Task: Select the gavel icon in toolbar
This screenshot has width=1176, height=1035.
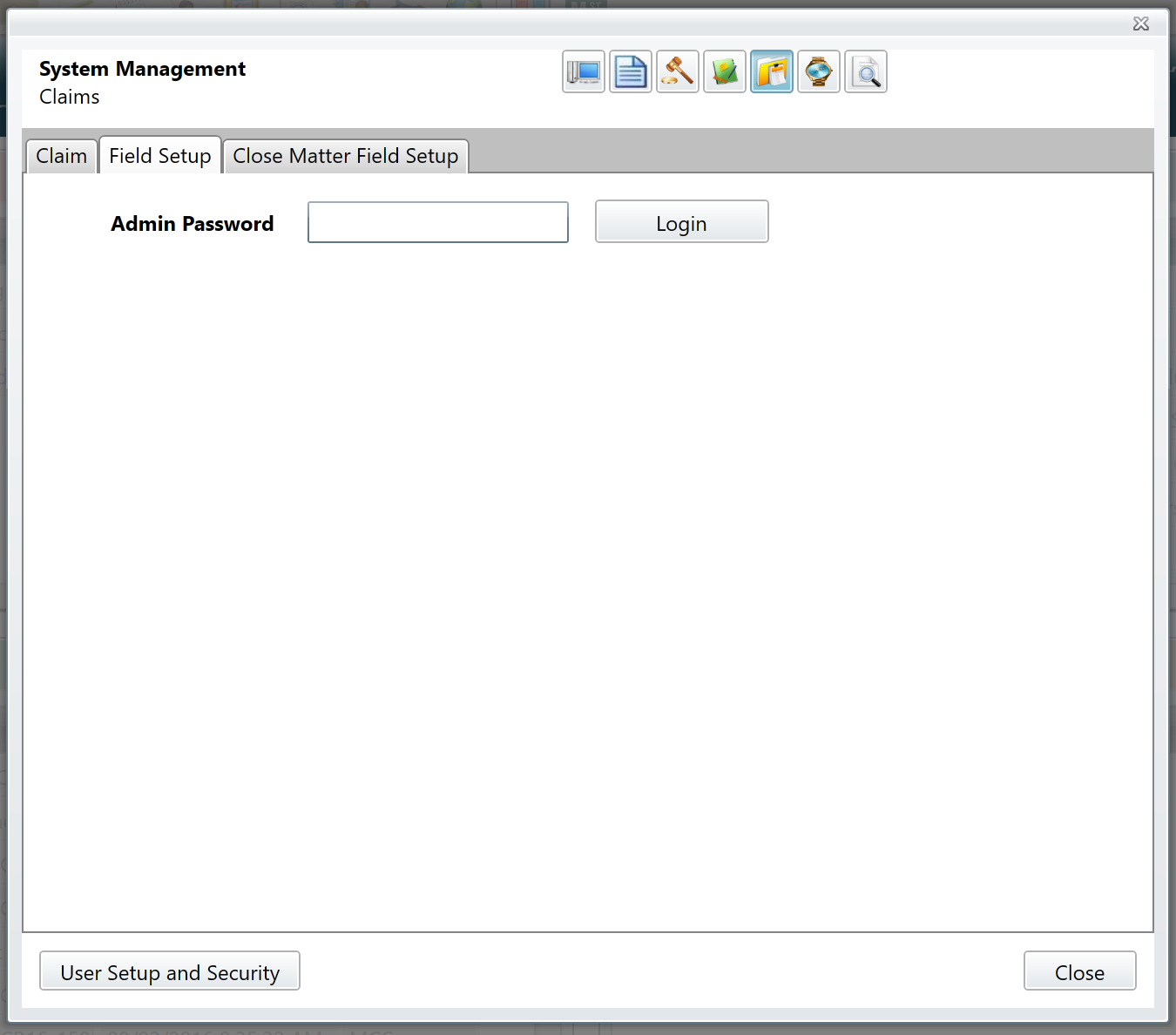Action: pyautogui.click(x=678, y=72)
